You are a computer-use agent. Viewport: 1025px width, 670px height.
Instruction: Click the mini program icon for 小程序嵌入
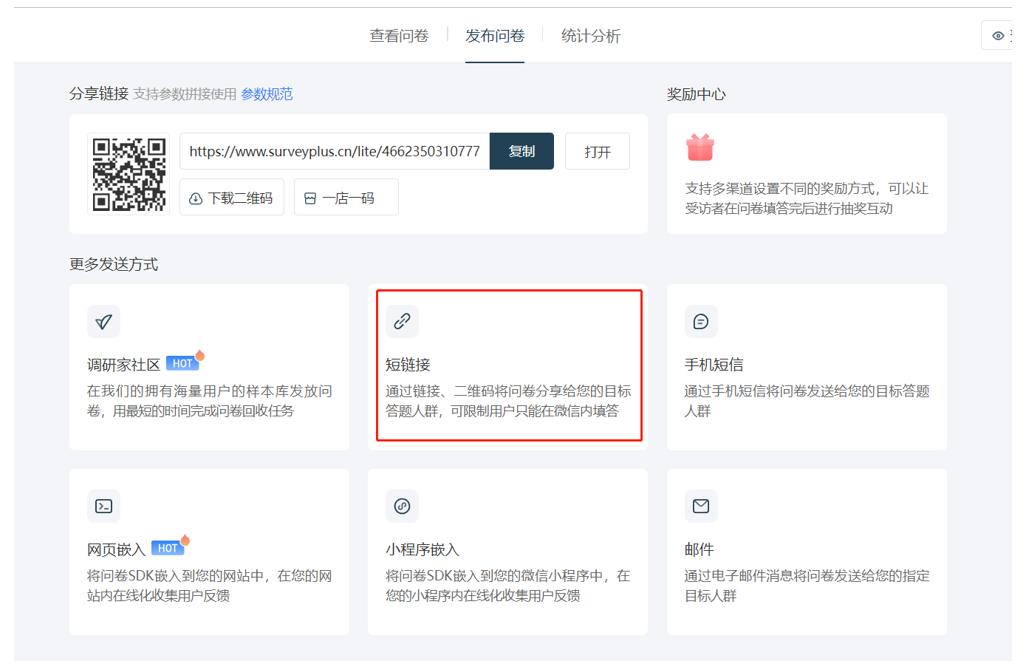(x=402, y=506)
